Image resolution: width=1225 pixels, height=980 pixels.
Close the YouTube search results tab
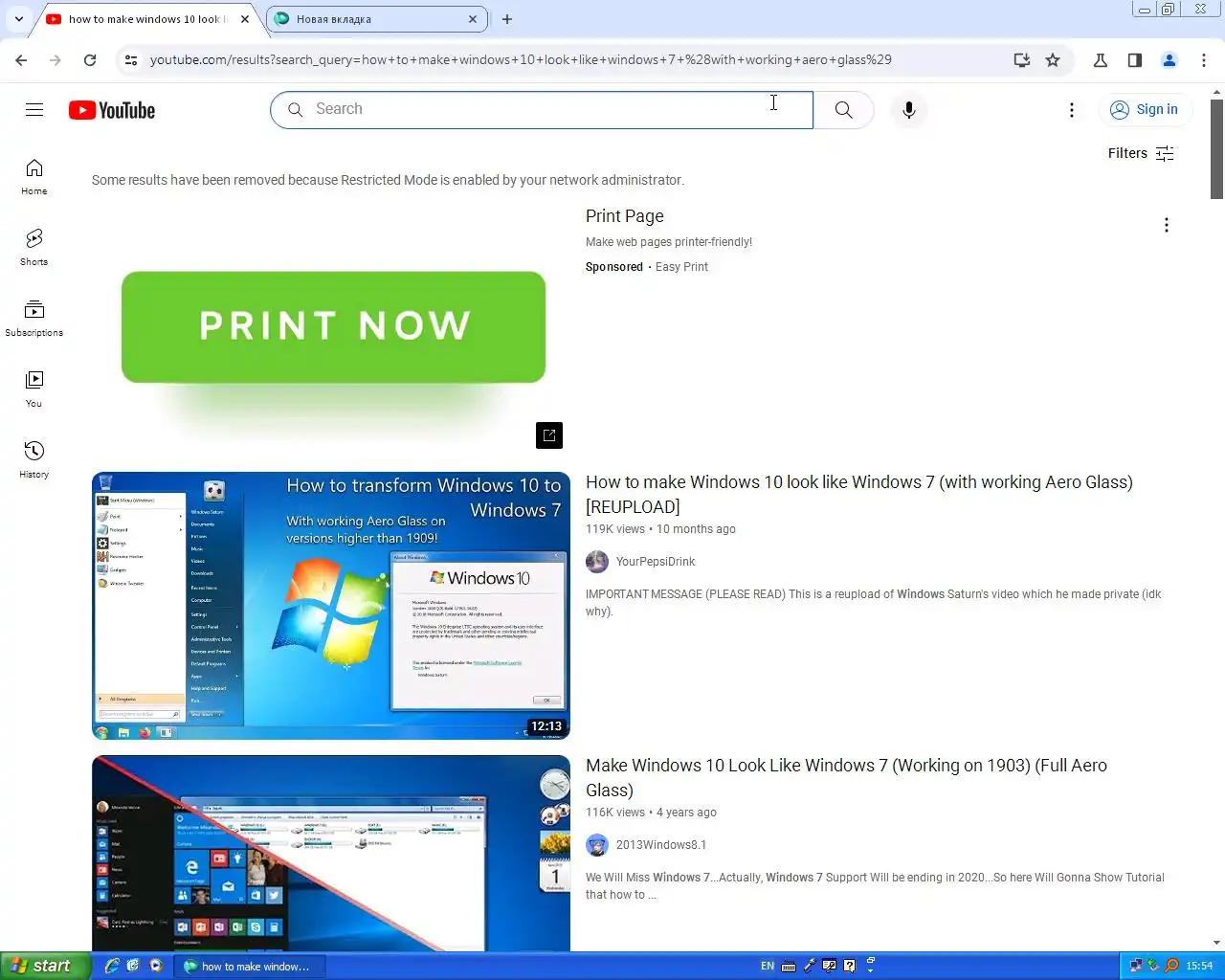coord(245,18)
